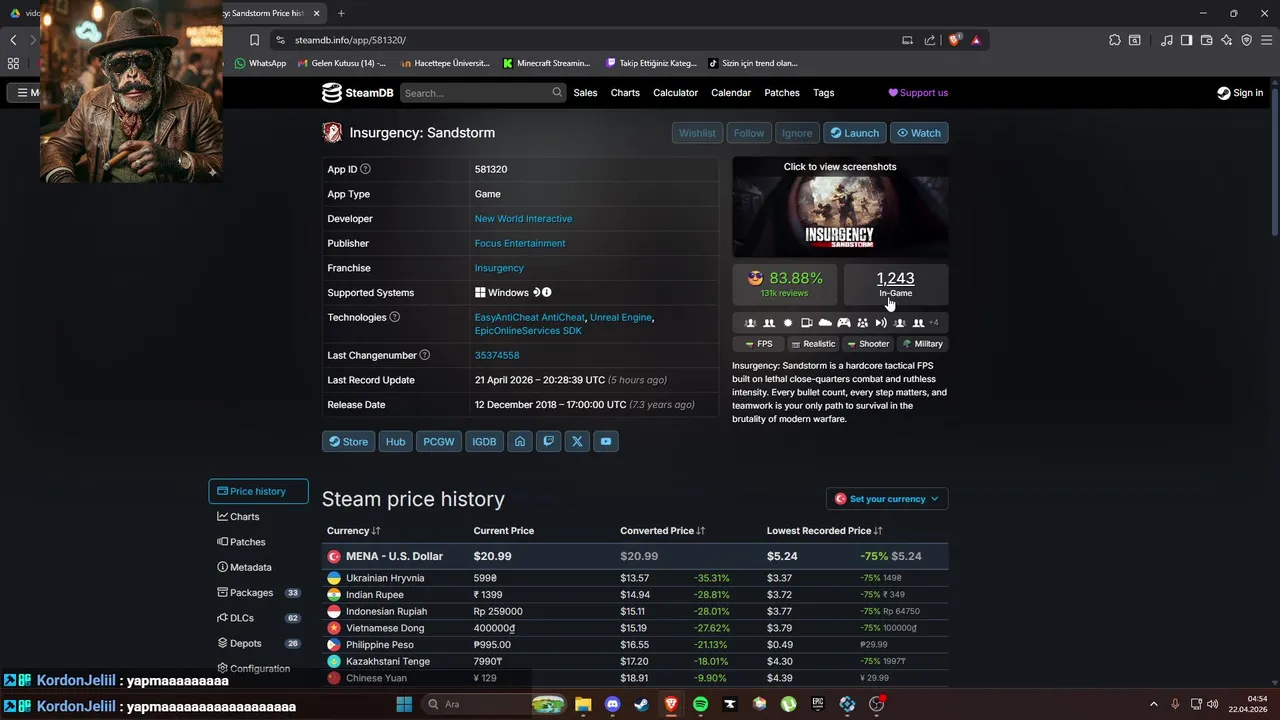Toggle the browser sidebar panel icon
1280x720 pixels.
[x=1187, y=40]
